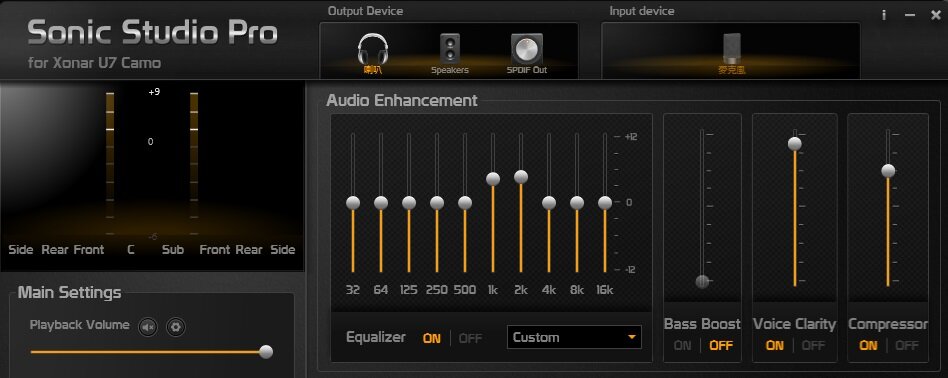
Task: Click the Voice Clarity level slider knob
Action: tap(795, 143)
